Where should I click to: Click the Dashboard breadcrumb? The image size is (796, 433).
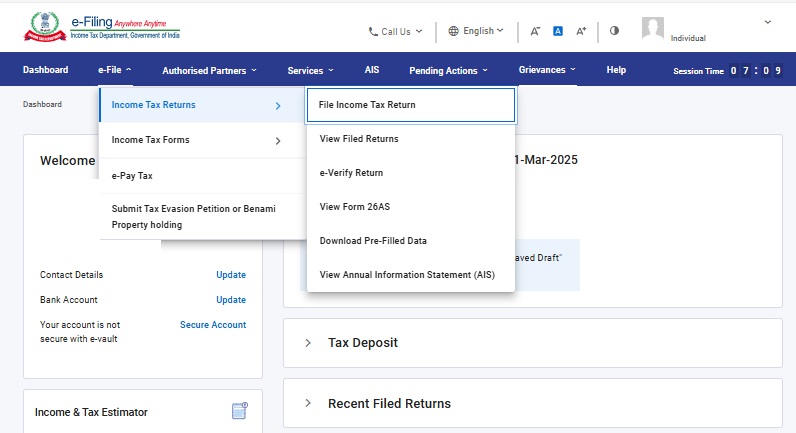[42, 104]
